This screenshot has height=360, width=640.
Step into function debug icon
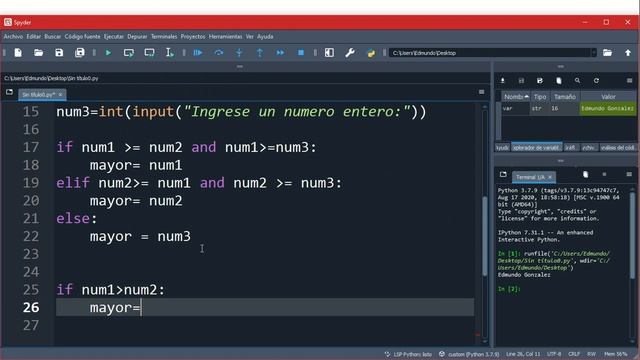tap(239, 53)
